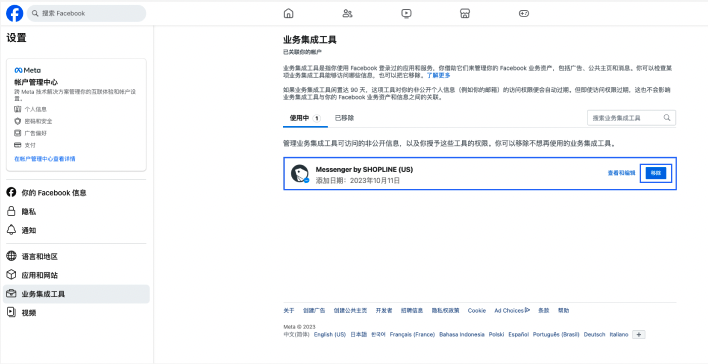Switch language to 한국어
The width and height of the screenshot is (708, 364).
point(378,335)
